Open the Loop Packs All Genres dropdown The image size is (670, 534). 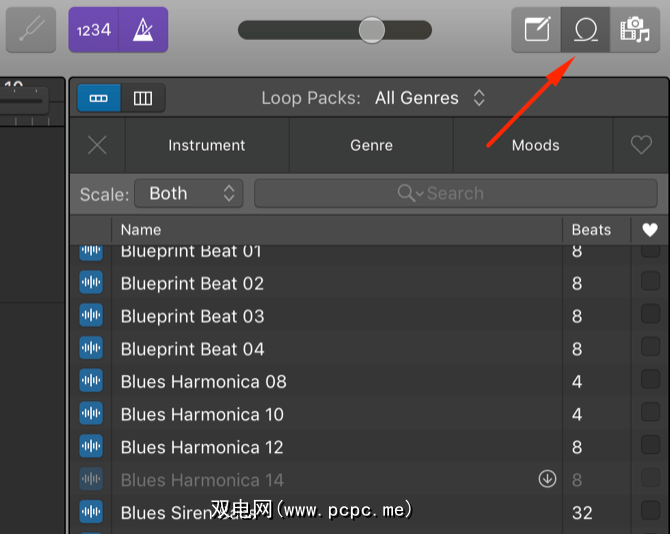pyautogui.click(x=430, y=98)
